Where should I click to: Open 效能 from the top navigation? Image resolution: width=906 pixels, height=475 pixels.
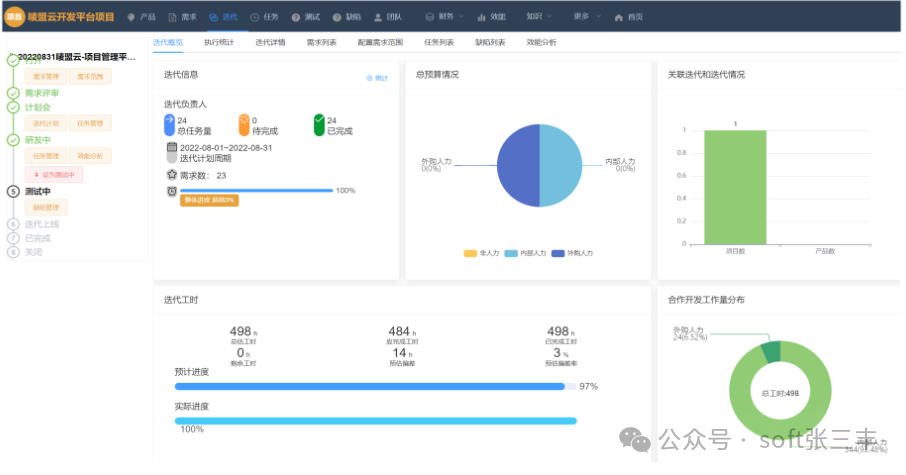pos(491,18)
